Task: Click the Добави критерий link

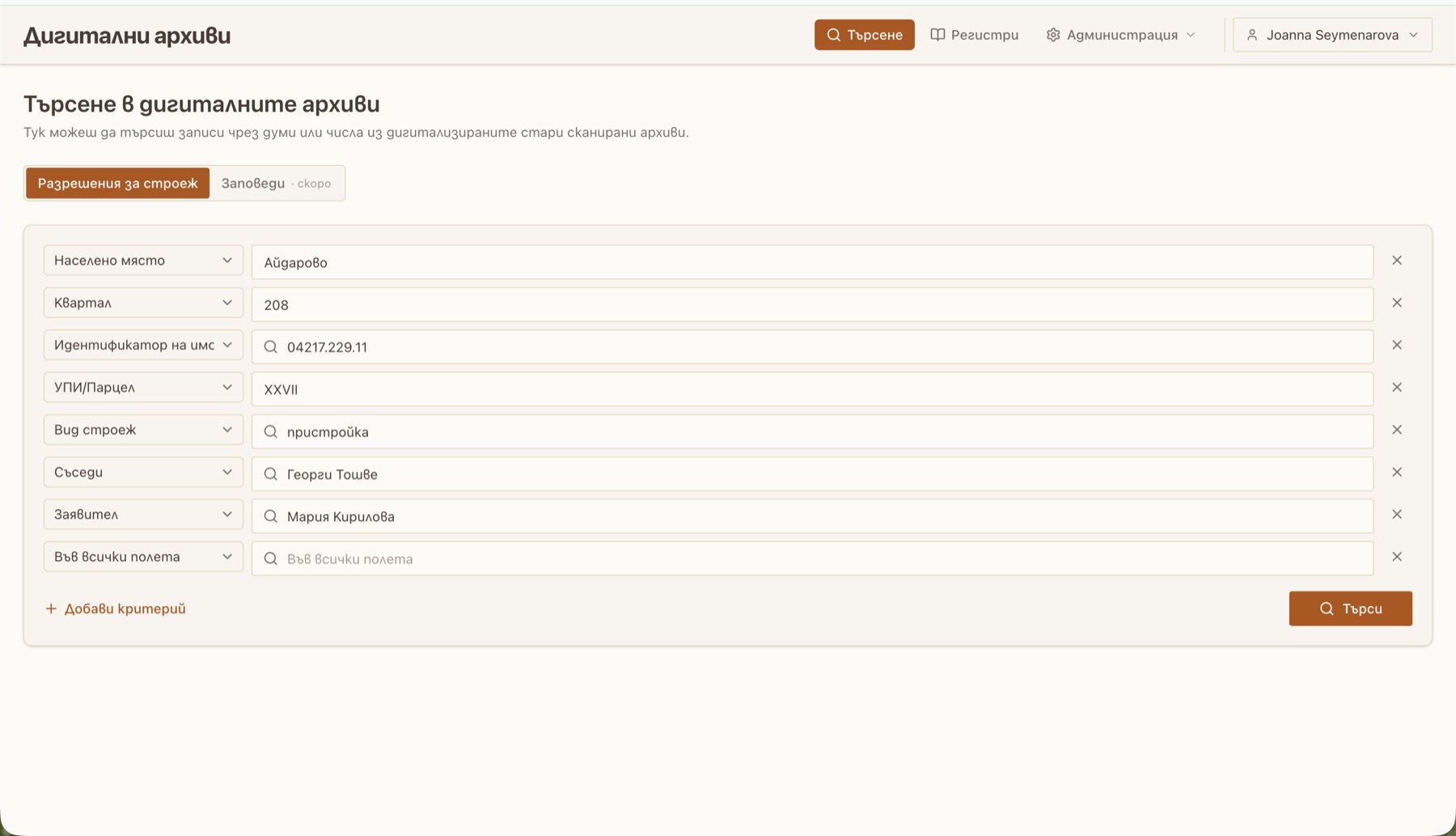Action: point(116,609)
